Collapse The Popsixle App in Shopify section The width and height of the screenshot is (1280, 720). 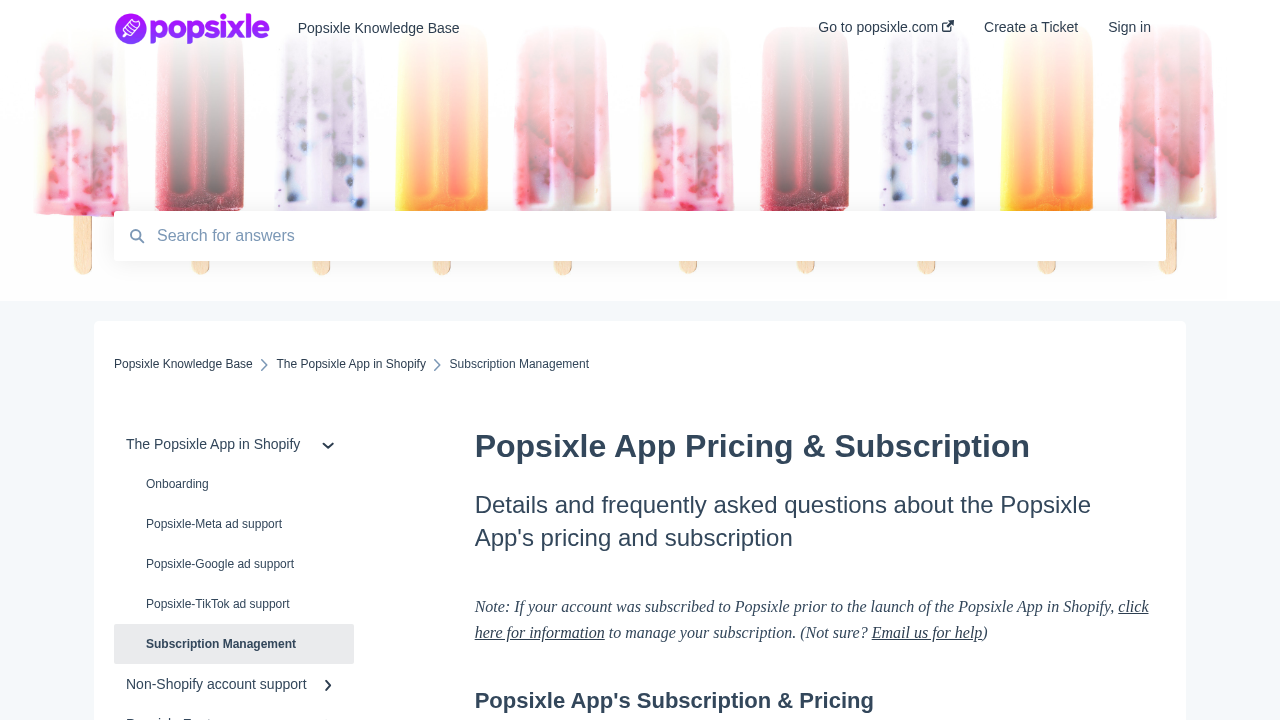click(x=328, y=446)
